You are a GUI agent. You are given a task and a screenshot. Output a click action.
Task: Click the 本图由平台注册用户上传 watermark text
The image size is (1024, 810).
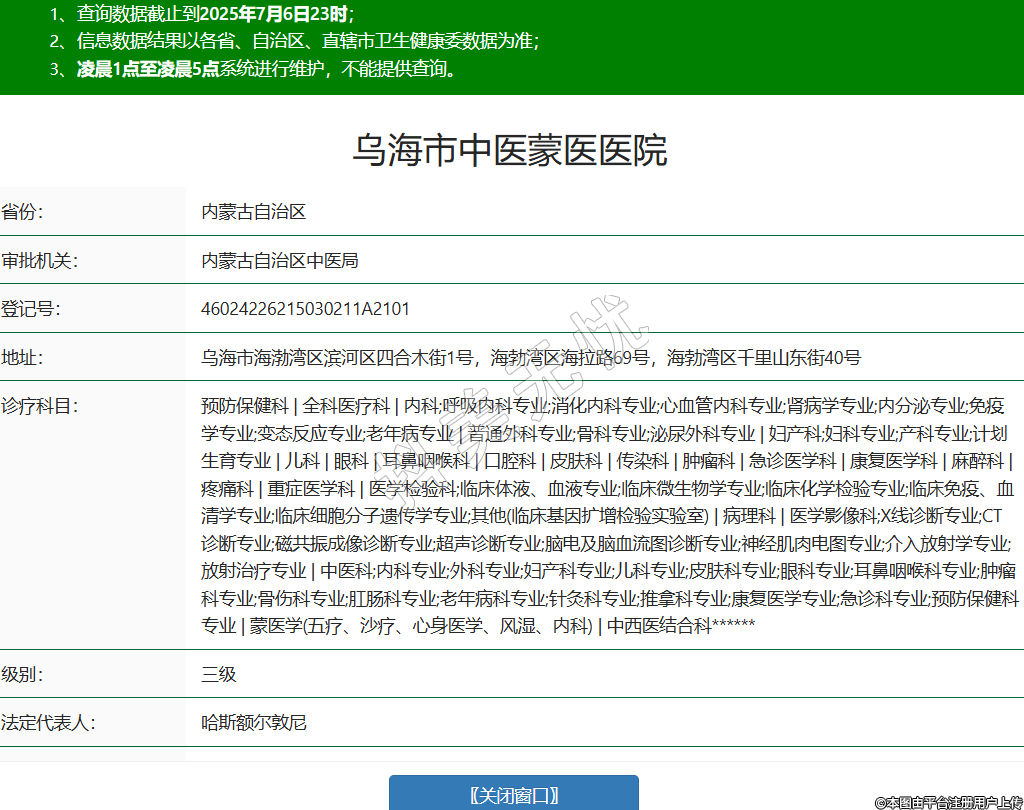[x=948, y=802]
